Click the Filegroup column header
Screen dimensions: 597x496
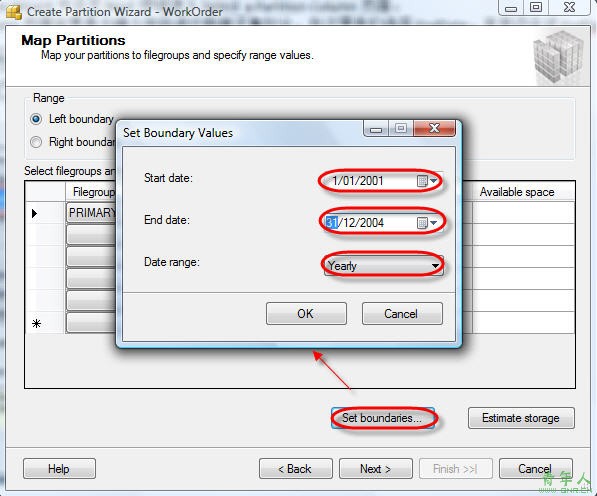[x=91, y=192]
